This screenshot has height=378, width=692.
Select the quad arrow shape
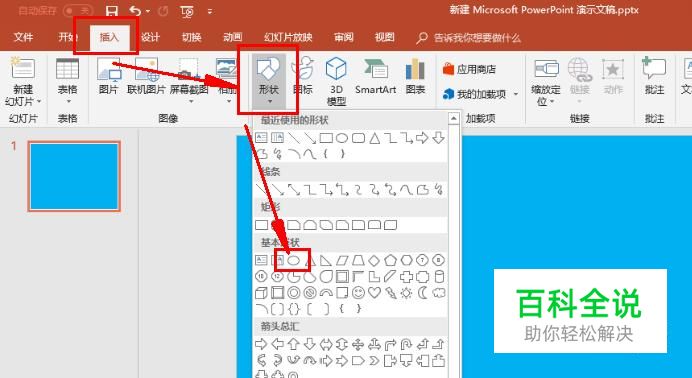(x=358, y=344)
